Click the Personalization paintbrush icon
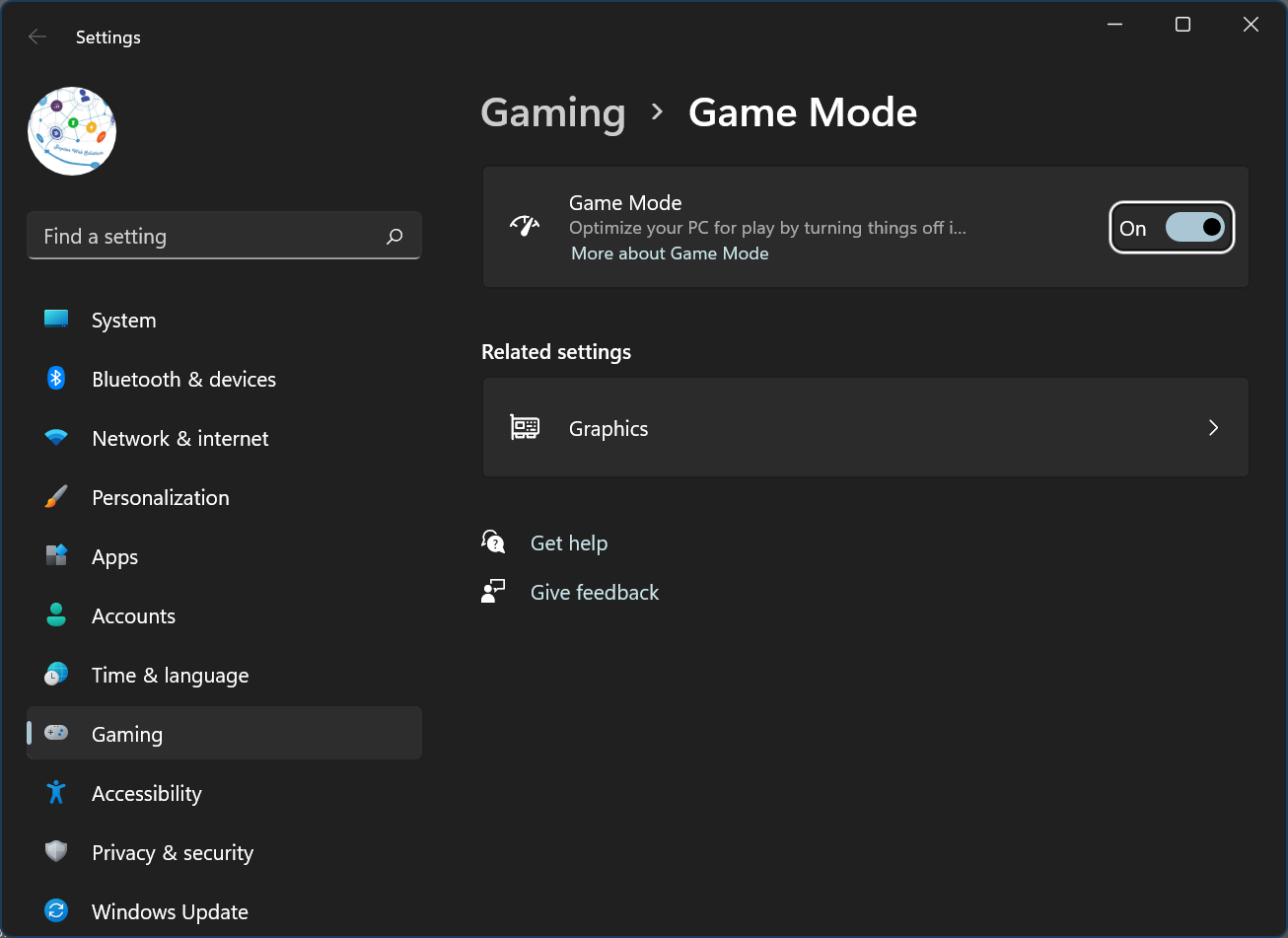Image resolution: width=1288 pixels, height=938 pixels. [x=56, y=497]
